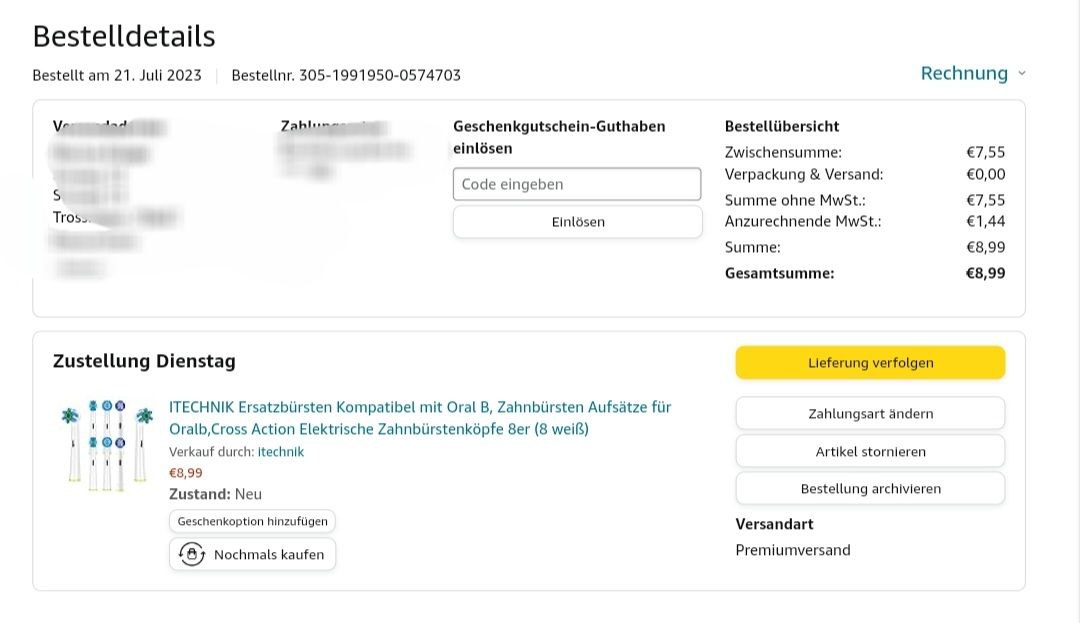Click the Nochmals kaufen button label
Viewport: 1080px width, 623px height.
[x=269, y=554]
